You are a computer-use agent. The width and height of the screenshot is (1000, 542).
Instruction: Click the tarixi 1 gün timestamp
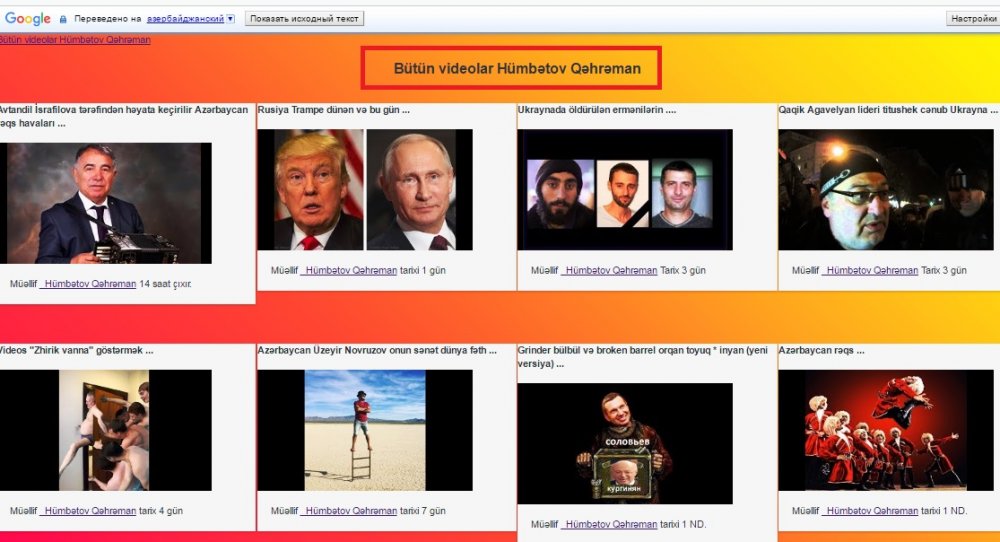pyautogui.click(x=423, y=270)
